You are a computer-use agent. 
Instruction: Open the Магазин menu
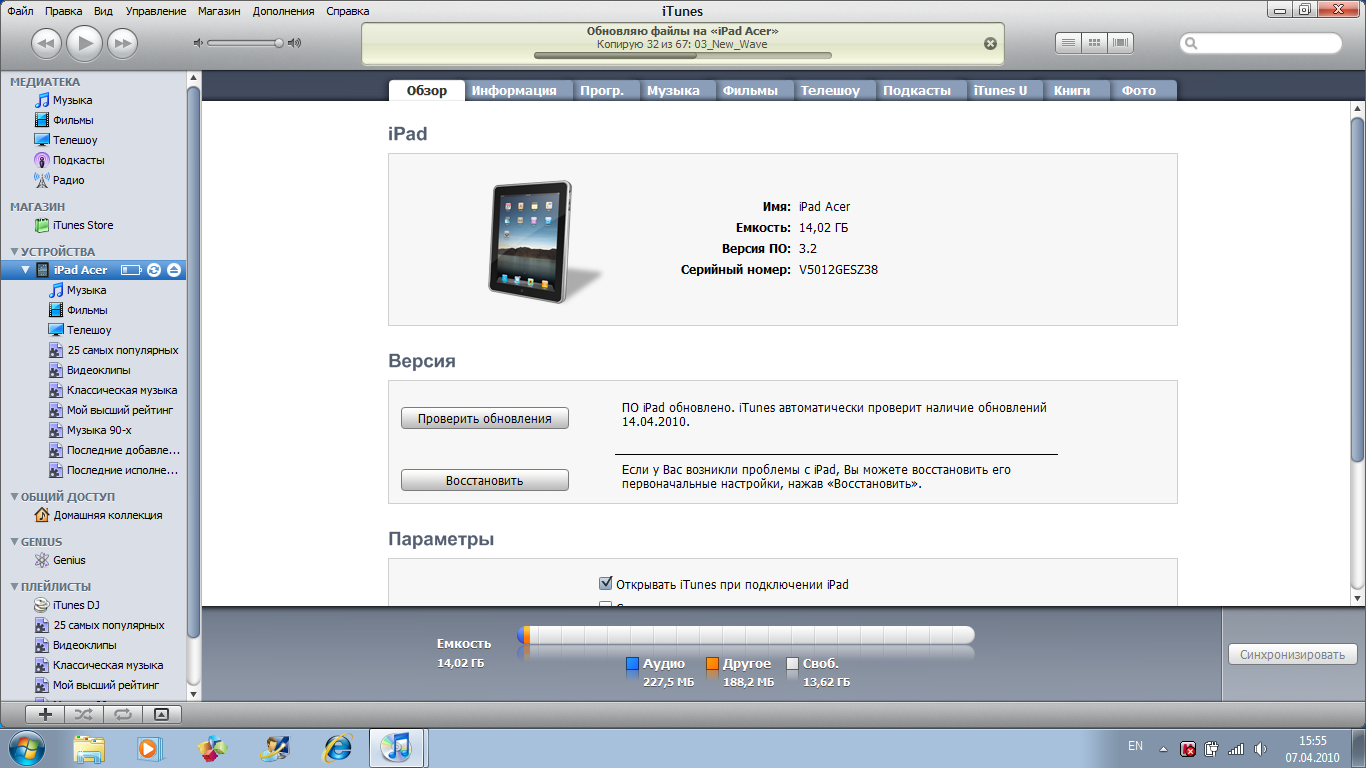(x=219, y=11)
